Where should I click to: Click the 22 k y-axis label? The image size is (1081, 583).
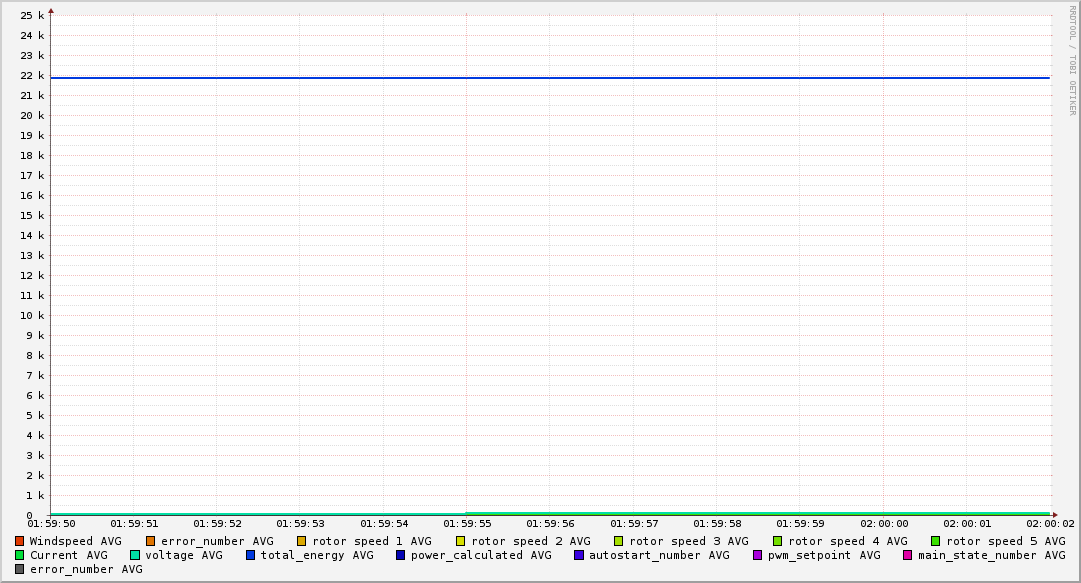tap(34, 76)
